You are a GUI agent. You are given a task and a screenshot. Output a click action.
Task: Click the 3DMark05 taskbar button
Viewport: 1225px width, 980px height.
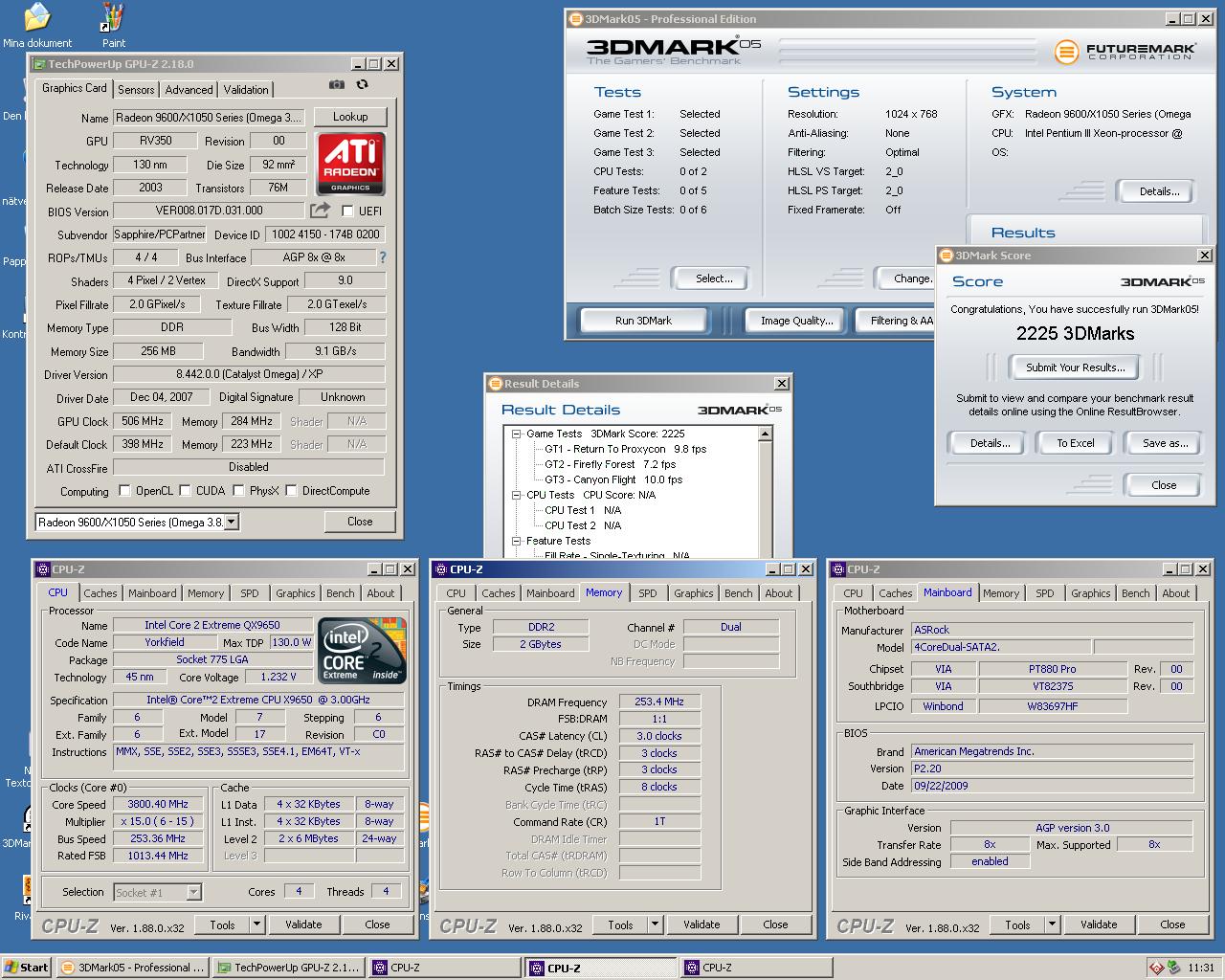[132, 968]
